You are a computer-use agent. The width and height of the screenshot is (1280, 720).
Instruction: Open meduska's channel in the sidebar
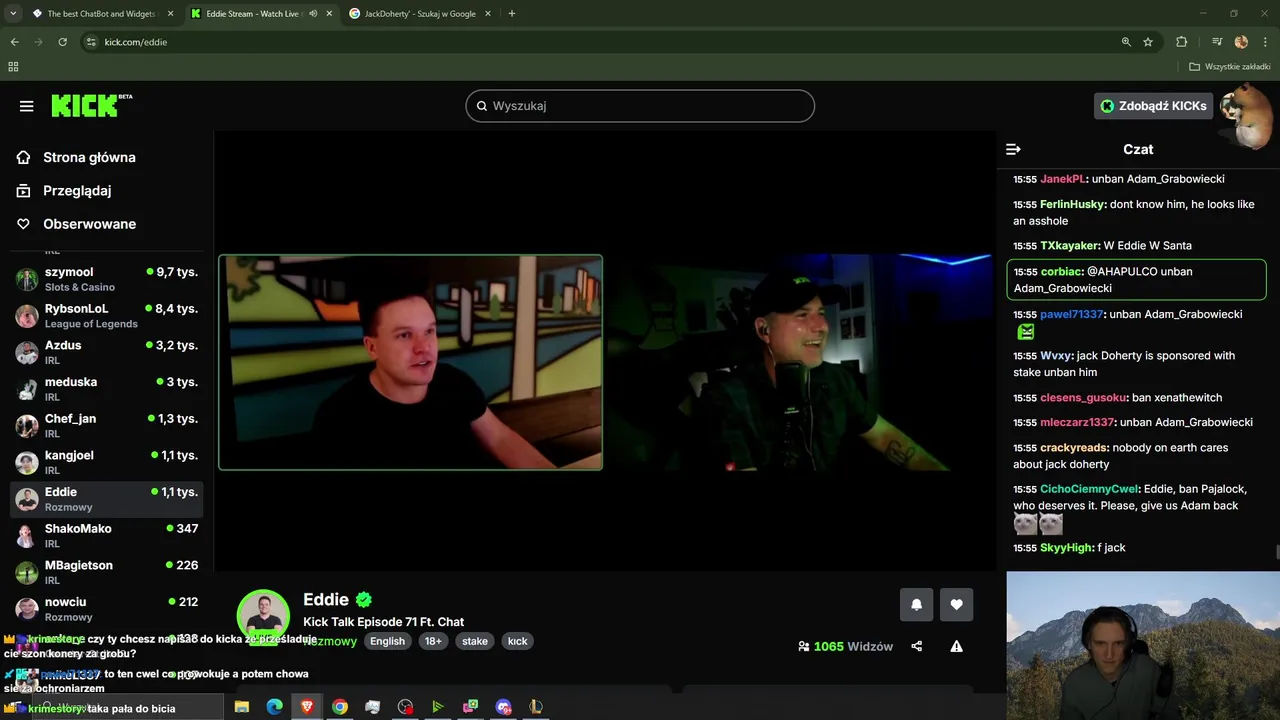(107, 389)
